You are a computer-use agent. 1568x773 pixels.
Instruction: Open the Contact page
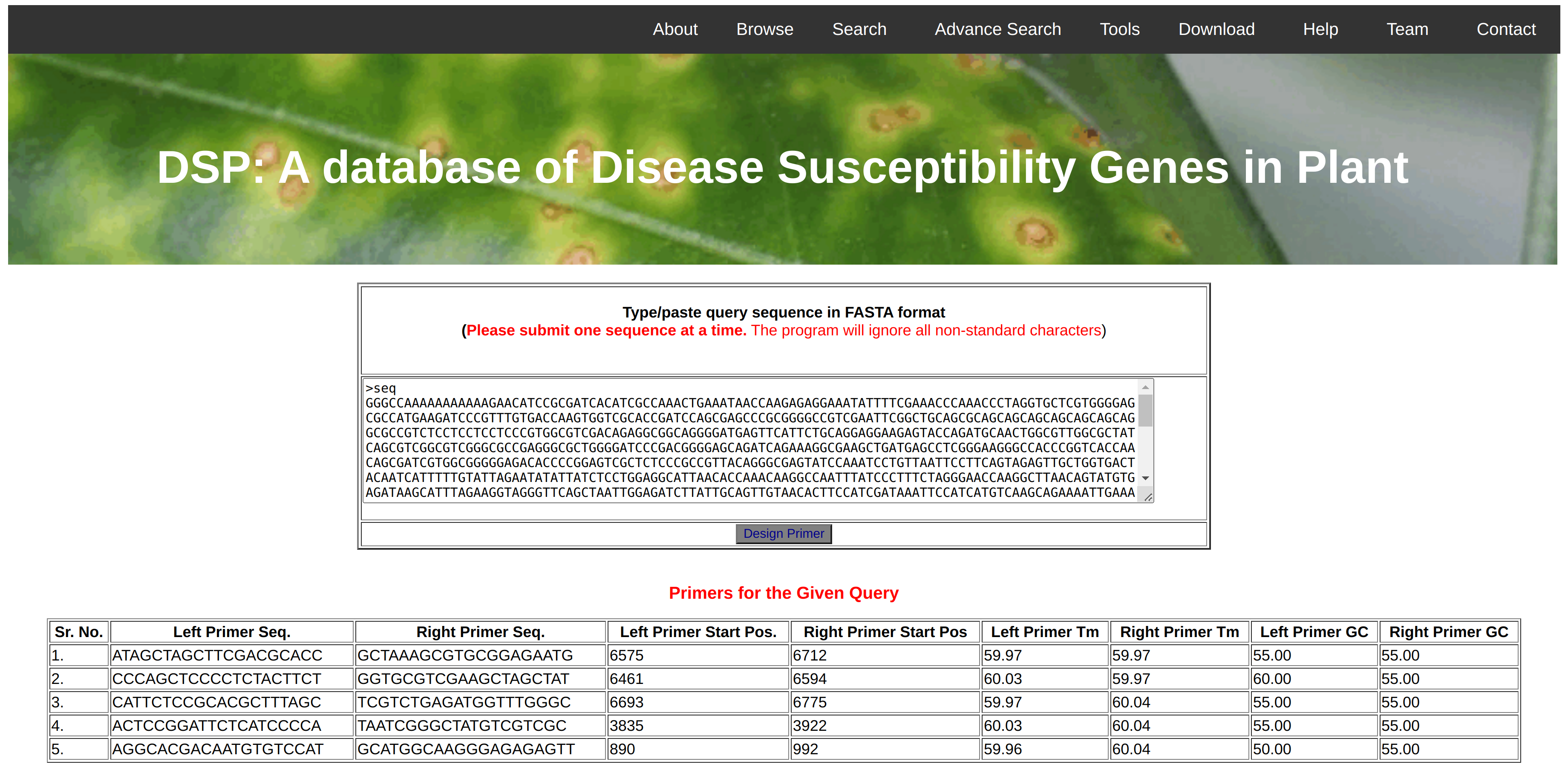click(x=1506, y=29)
